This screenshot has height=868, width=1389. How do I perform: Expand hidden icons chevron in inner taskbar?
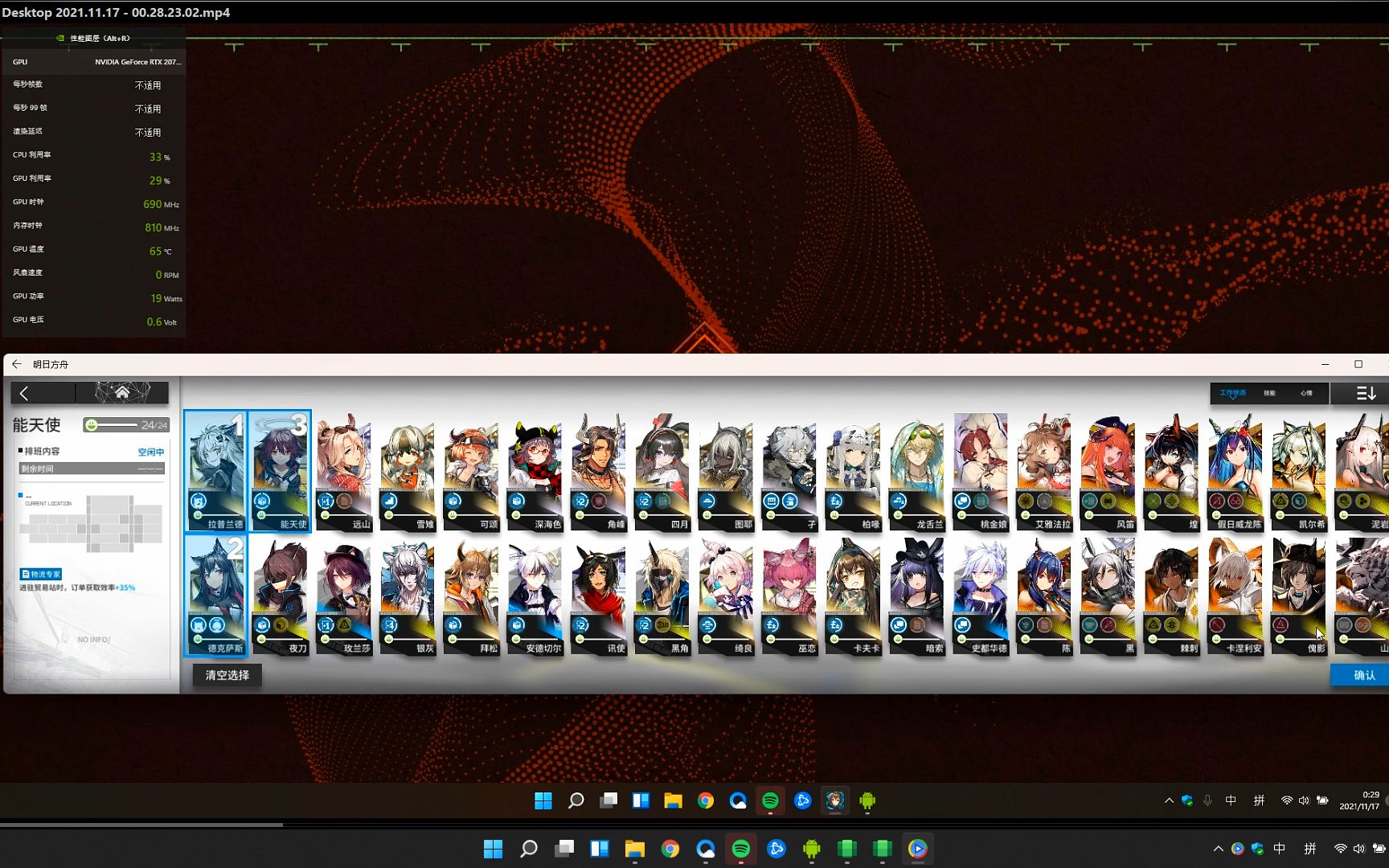click(1169, 800)
